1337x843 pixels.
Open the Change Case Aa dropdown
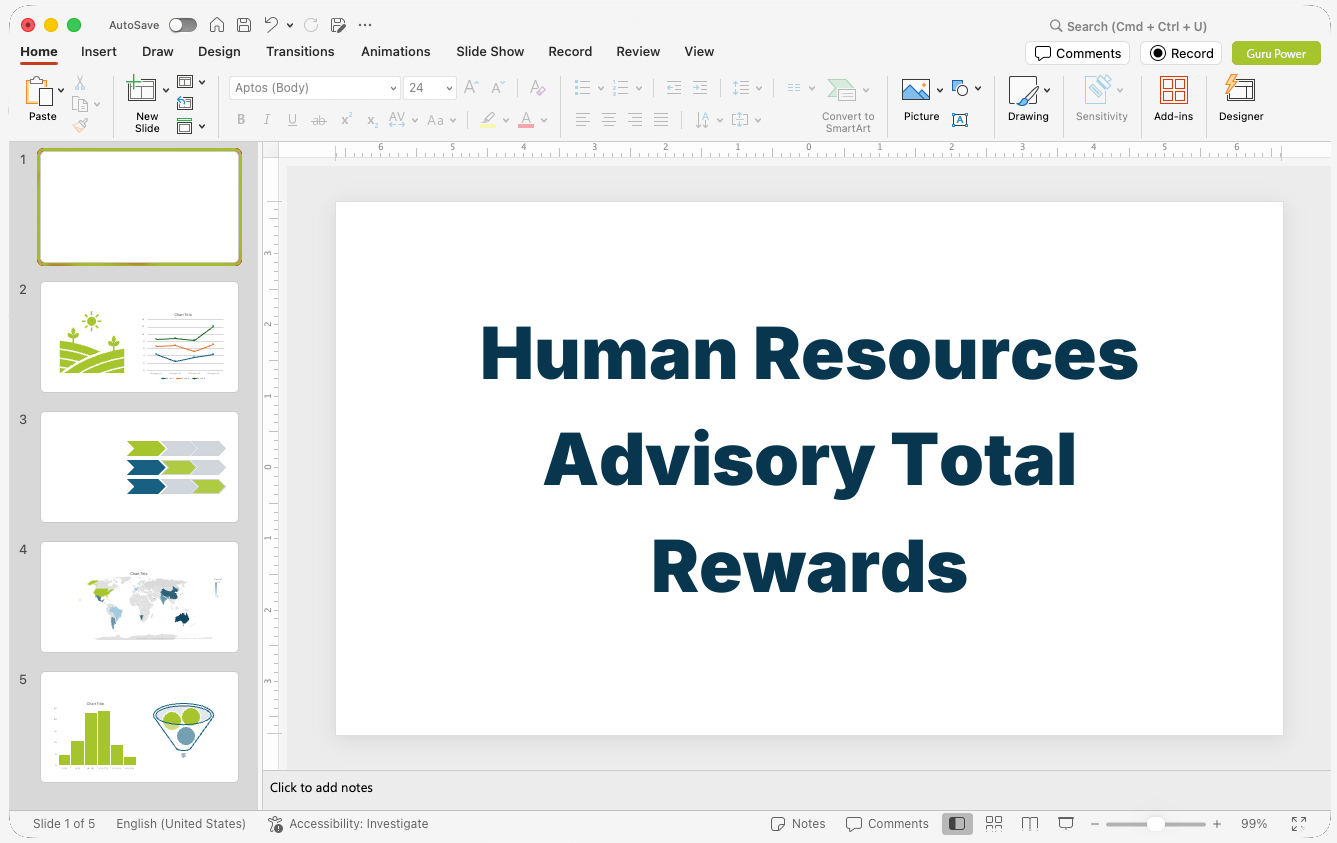[441, 120]
